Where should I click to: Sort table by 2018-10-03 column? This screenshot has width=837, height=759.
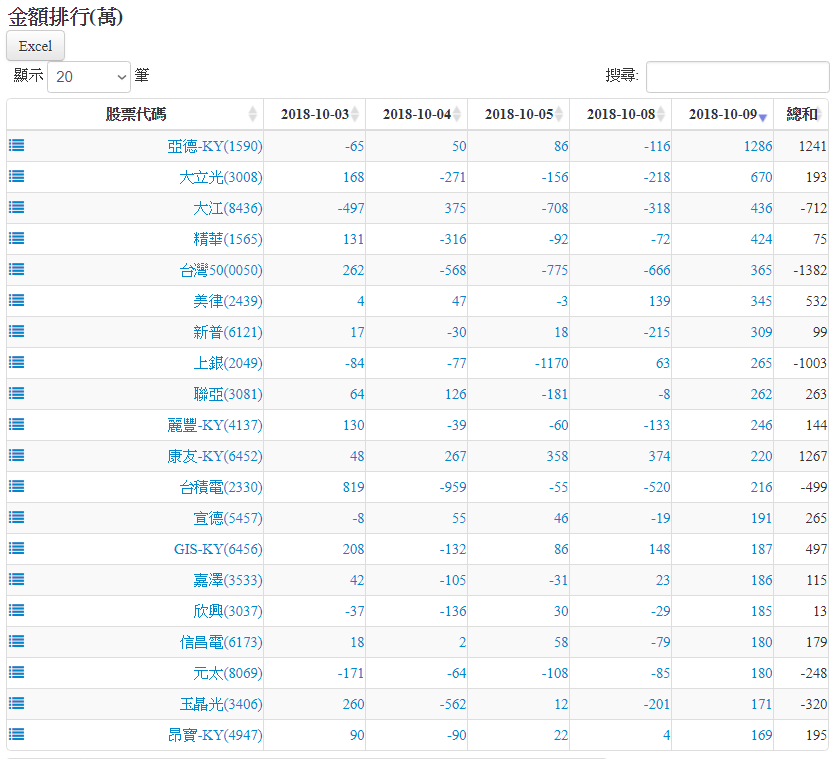(314, 115)
